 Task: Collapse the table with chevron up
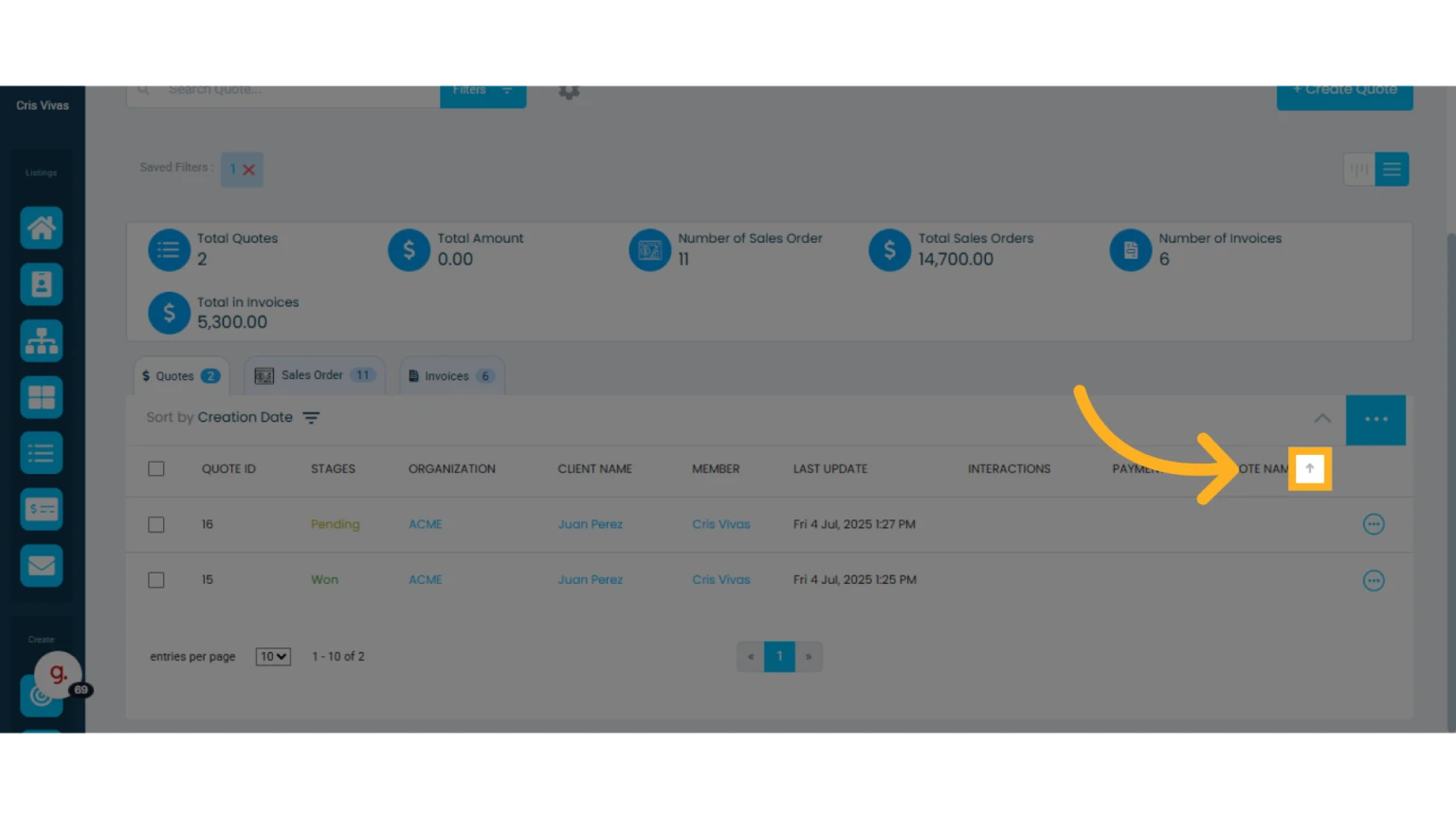click(x=1322, y=418)
